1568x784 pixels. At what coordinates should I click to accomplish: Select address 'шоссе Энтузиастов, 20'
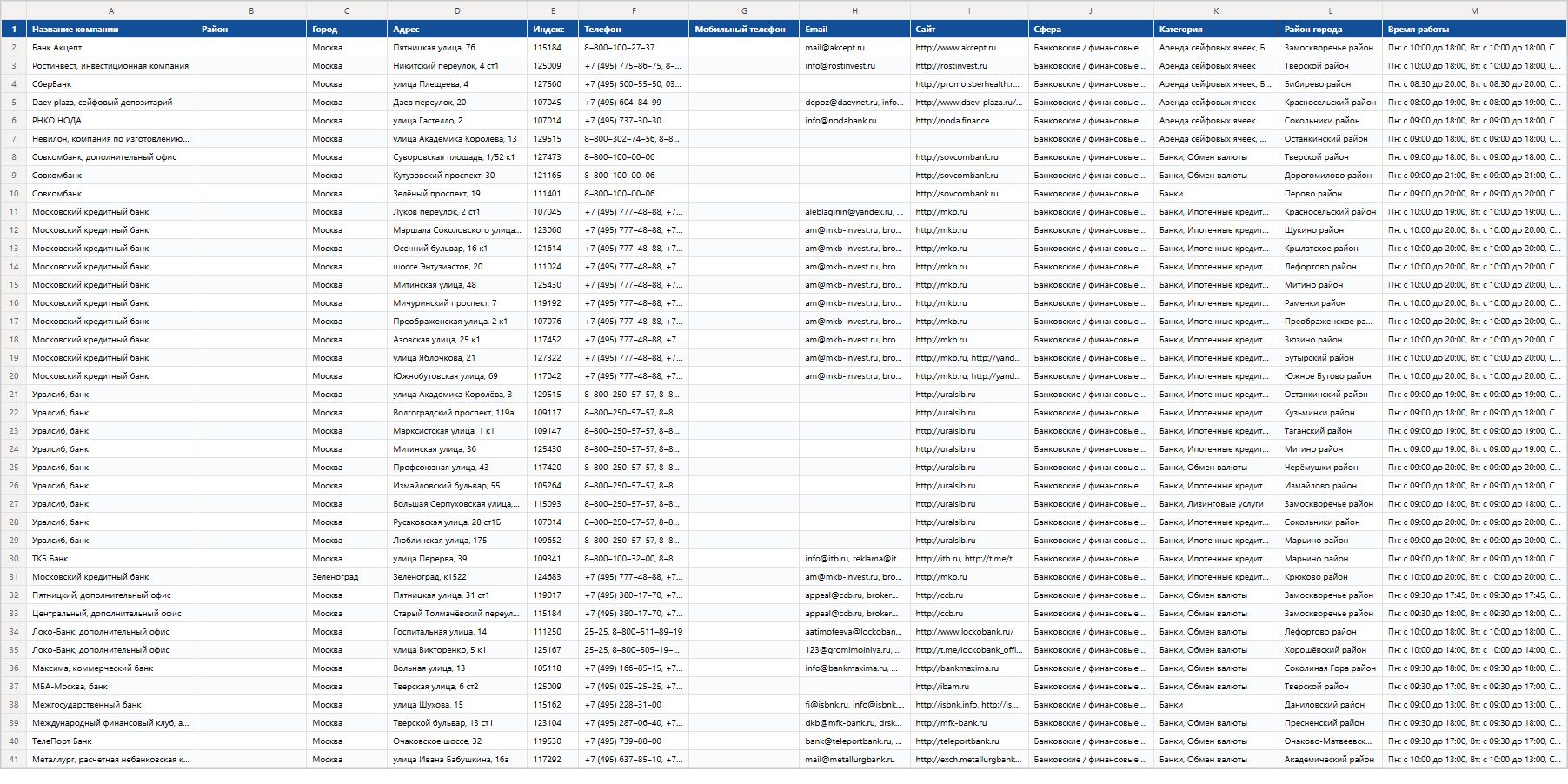(x=457, y=267)
